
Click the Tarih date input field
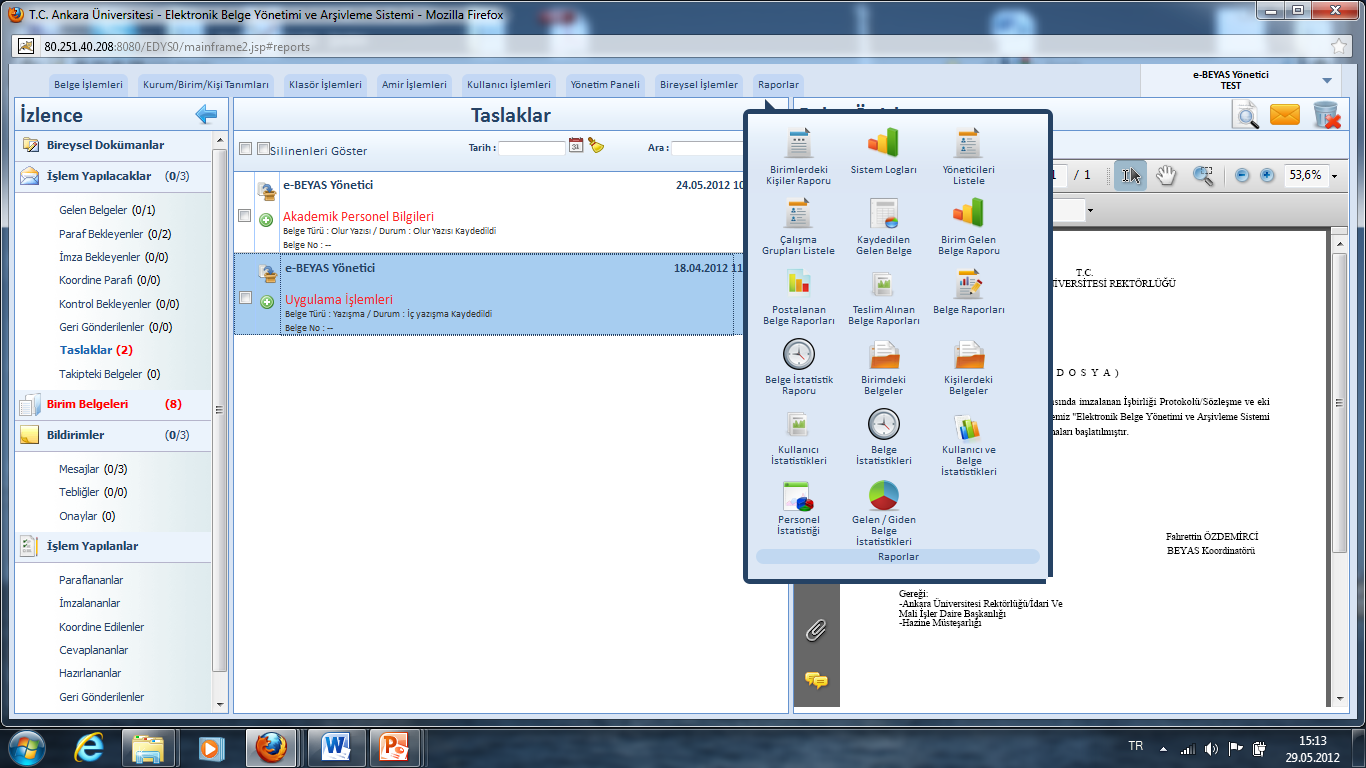click(x=531, y=148)
